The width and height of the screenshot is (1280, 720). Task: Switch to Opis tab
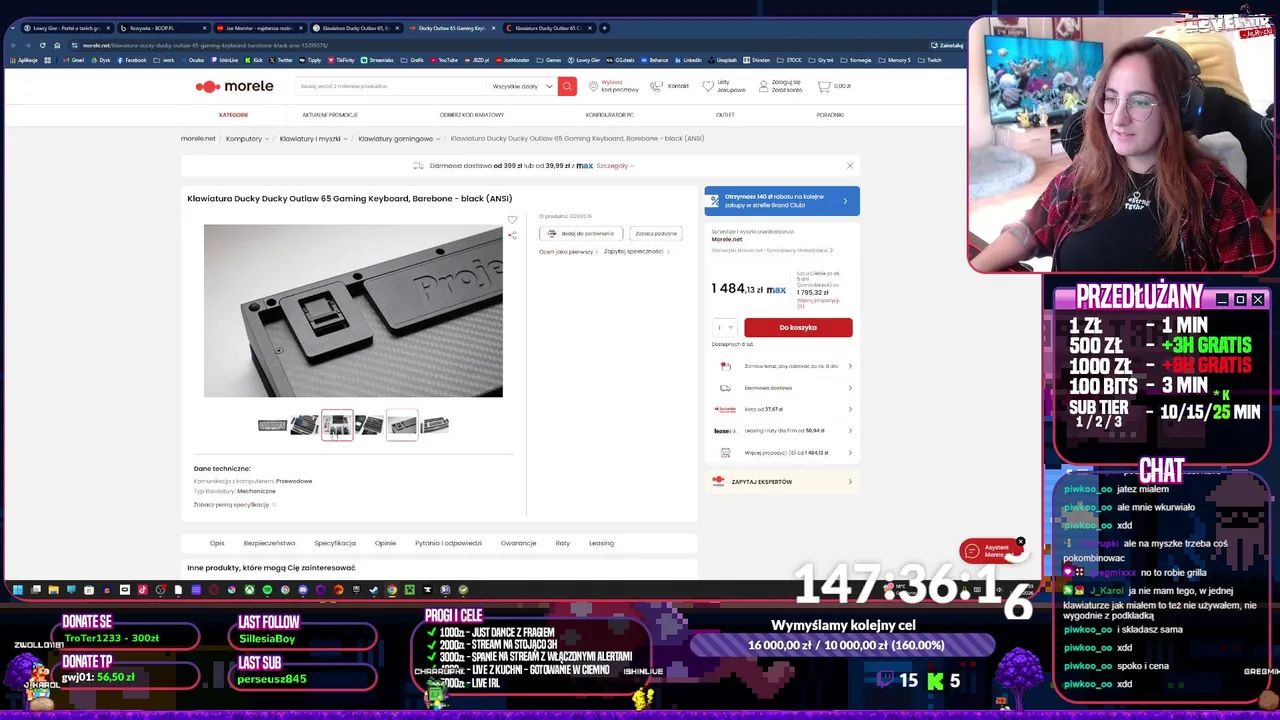point(217,543)
